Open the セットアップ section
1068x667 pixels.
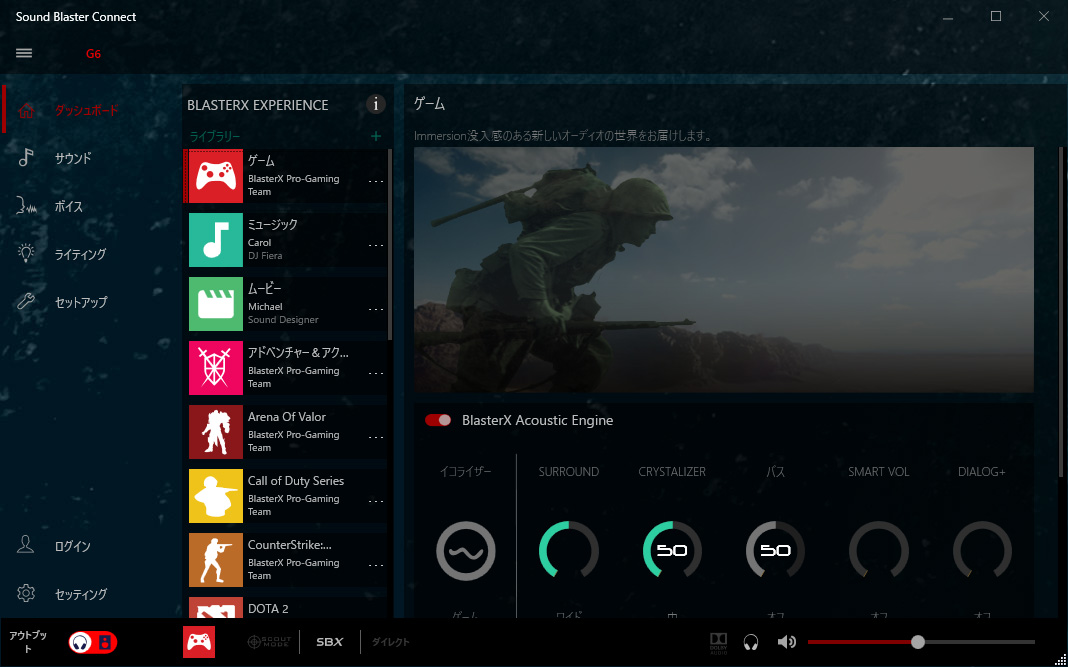(x=81, y=302)
